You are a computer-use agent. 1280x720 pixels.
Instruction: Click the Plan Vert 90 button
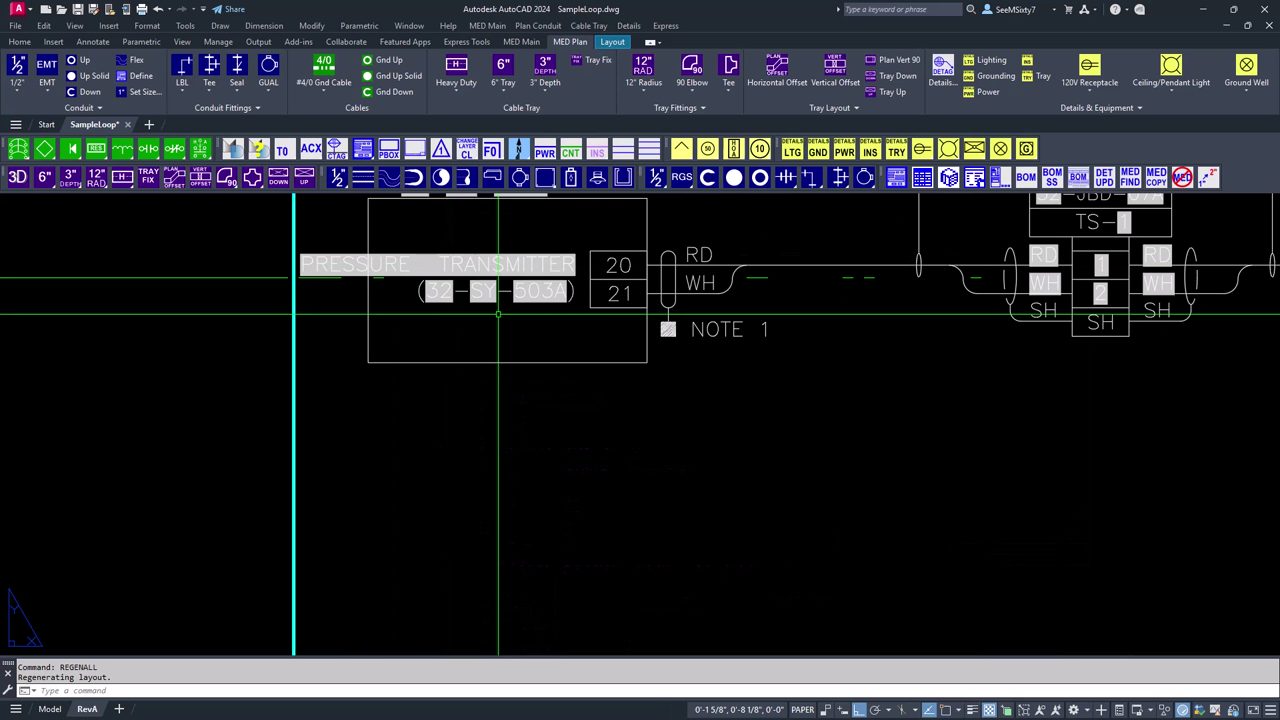click(x=892, y=60)
